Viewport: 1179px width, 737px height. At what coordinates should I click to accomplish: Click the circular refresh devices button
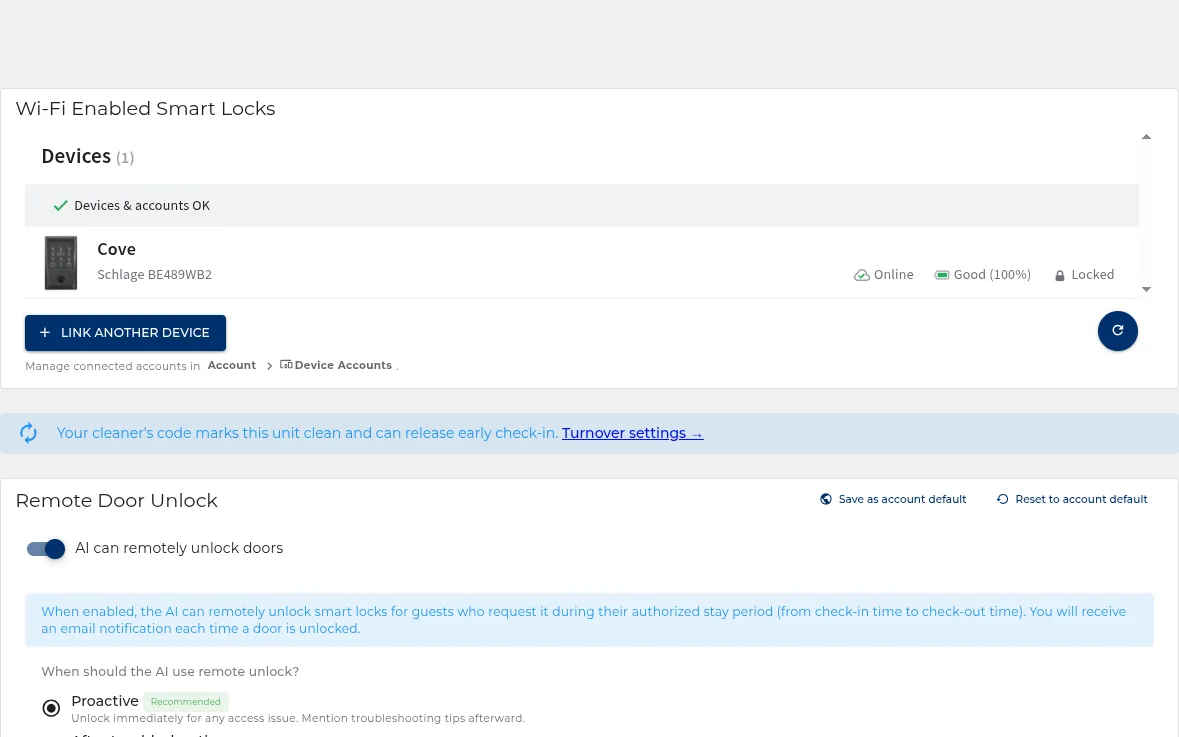(x=1117, y=331)
